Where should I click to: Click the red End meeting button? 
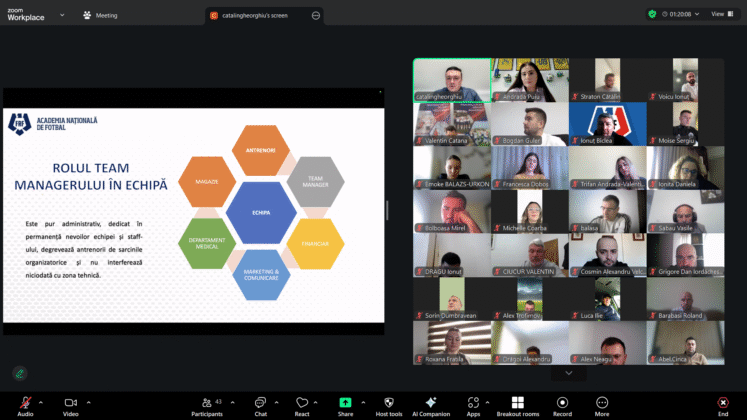(x=722, y=403)
